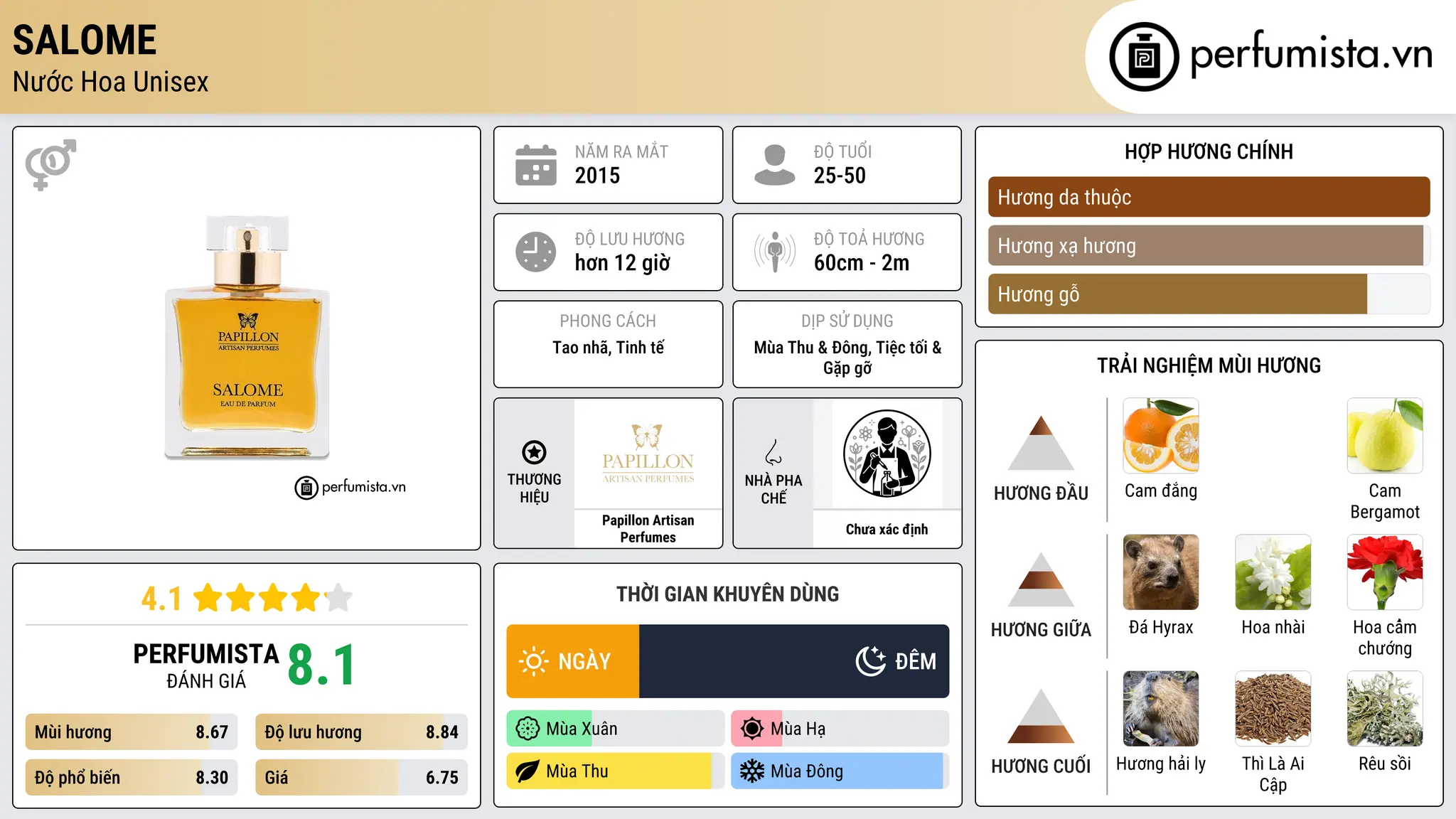
Task: Click the Mùa Đông season bar
Action: [840, 771]
